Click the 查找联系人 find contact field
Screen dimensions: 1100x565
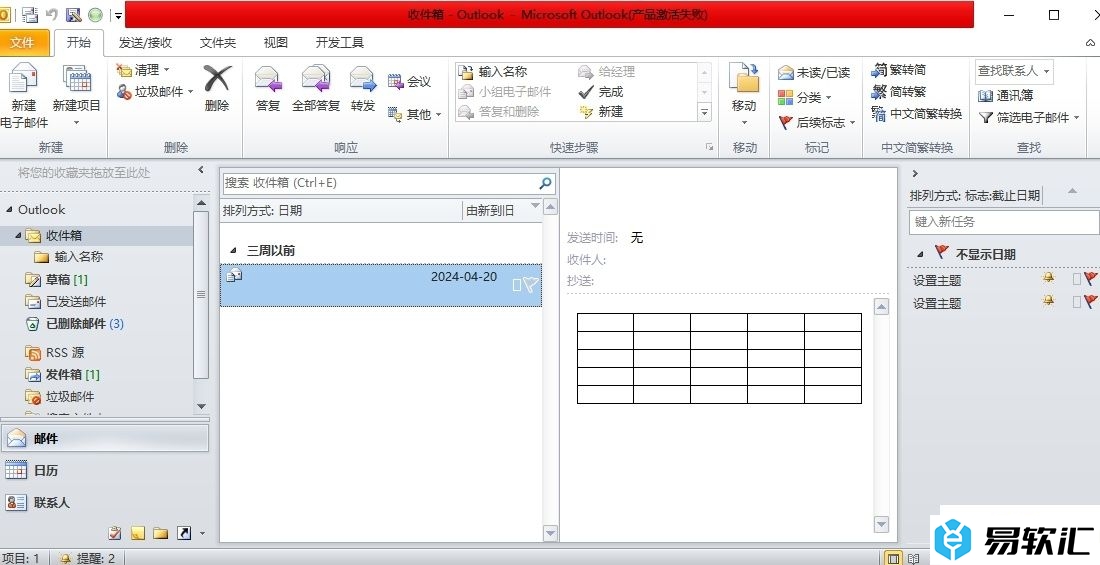coord(1014,71)
